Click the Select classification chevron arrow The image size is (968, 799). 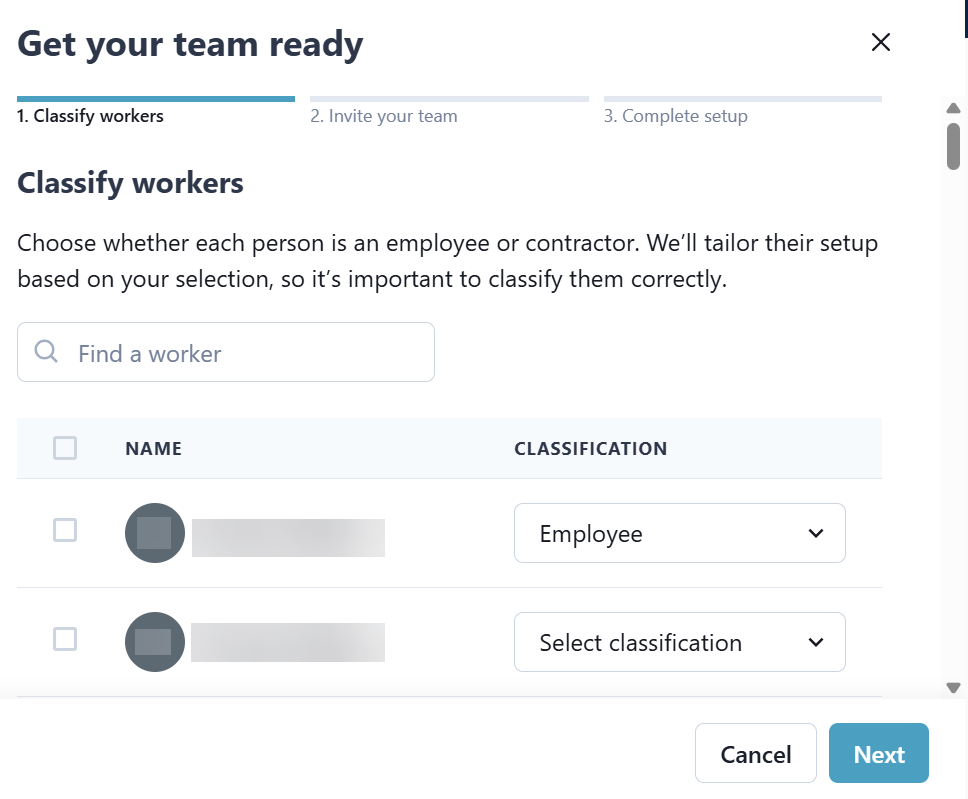point(816,642)
